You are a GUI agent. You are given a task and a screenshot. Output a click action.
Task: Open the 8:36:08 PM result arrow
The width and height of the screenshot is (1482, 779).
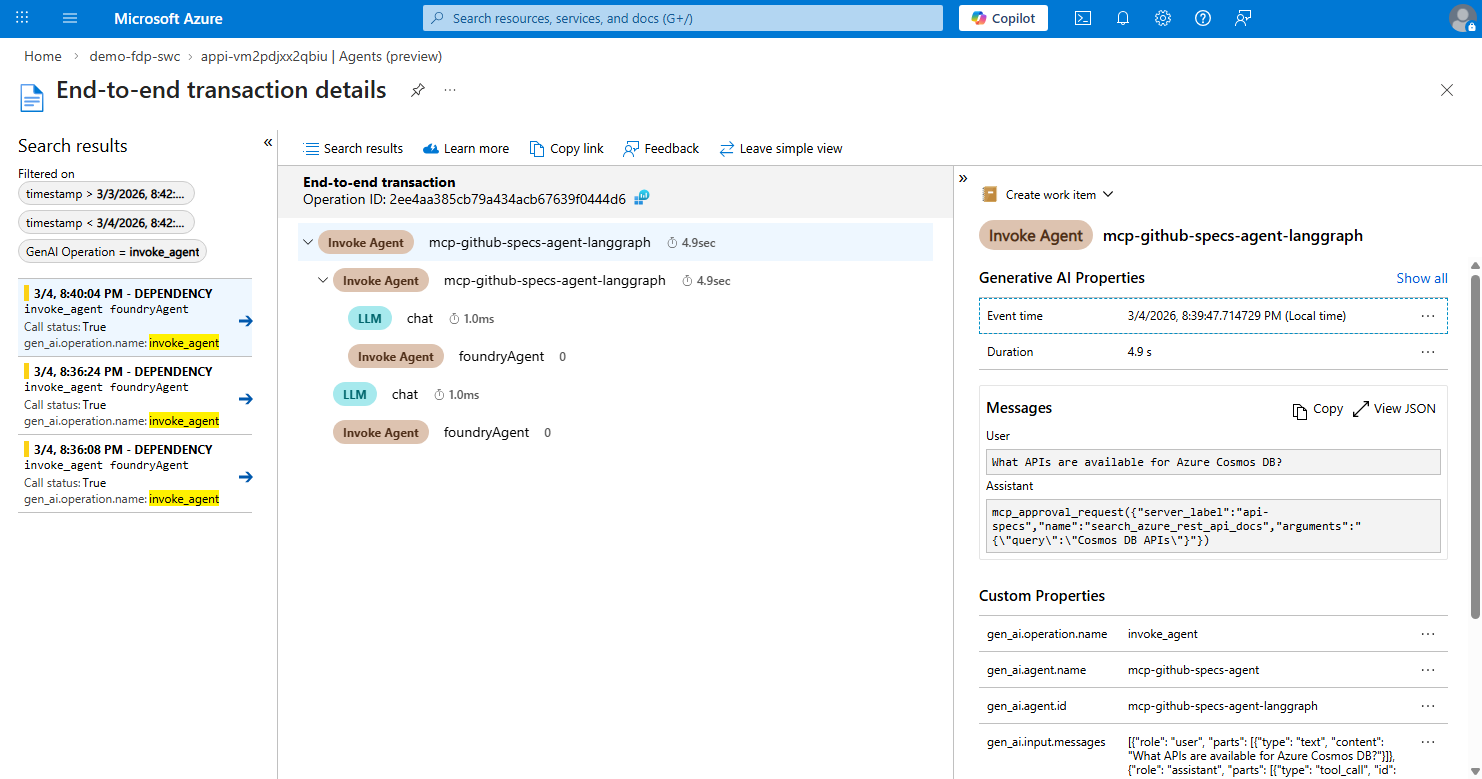pos(246,476)
